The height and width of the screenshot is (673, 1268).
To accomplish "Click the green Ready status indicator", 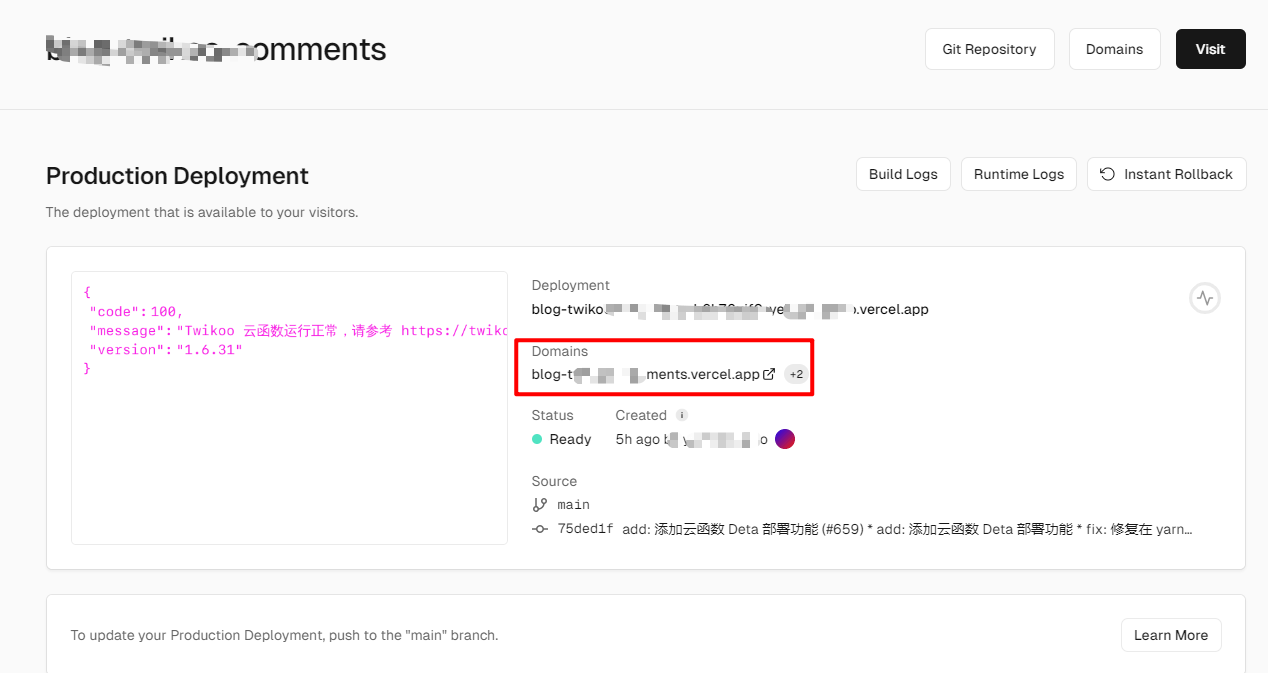I will (537, 439).
